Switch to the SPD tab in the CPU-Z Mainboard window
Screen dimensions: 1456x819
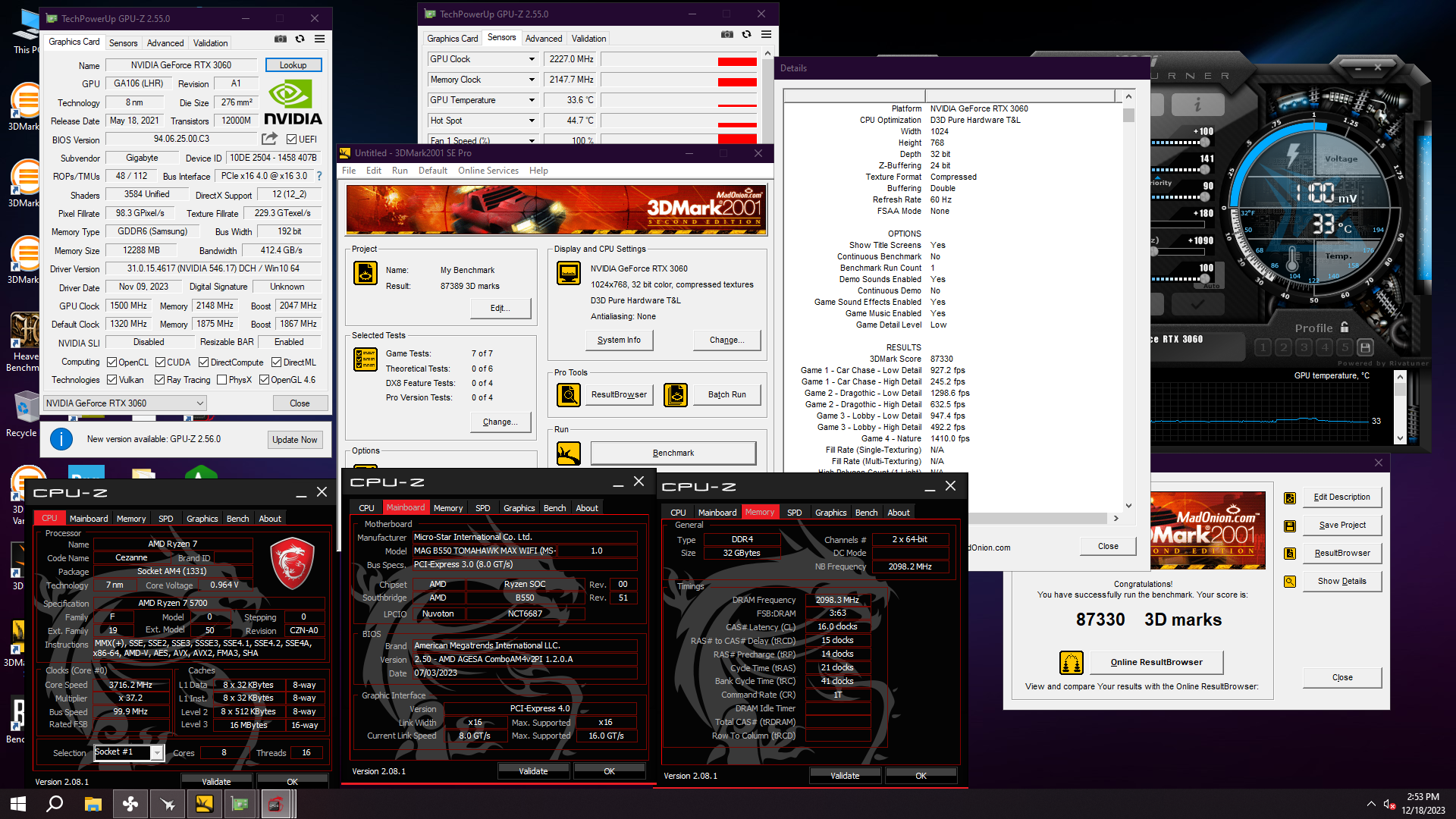click(482, 508)
